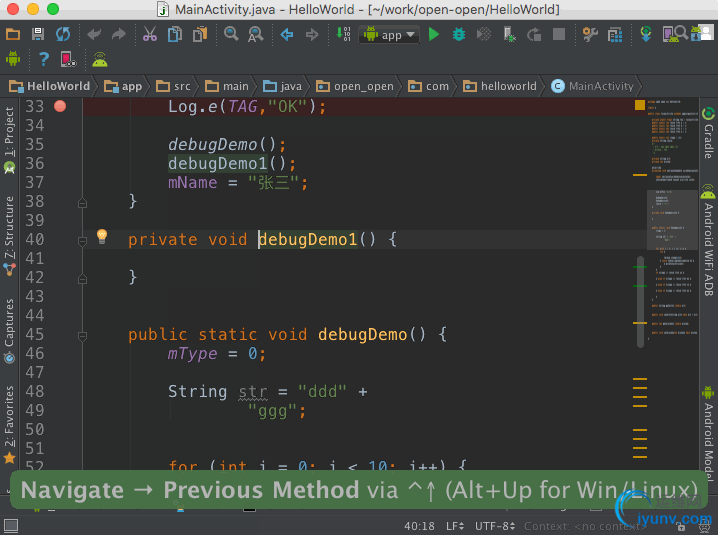Click the yellow lightbulb intention icon

(x=102, y=236)
